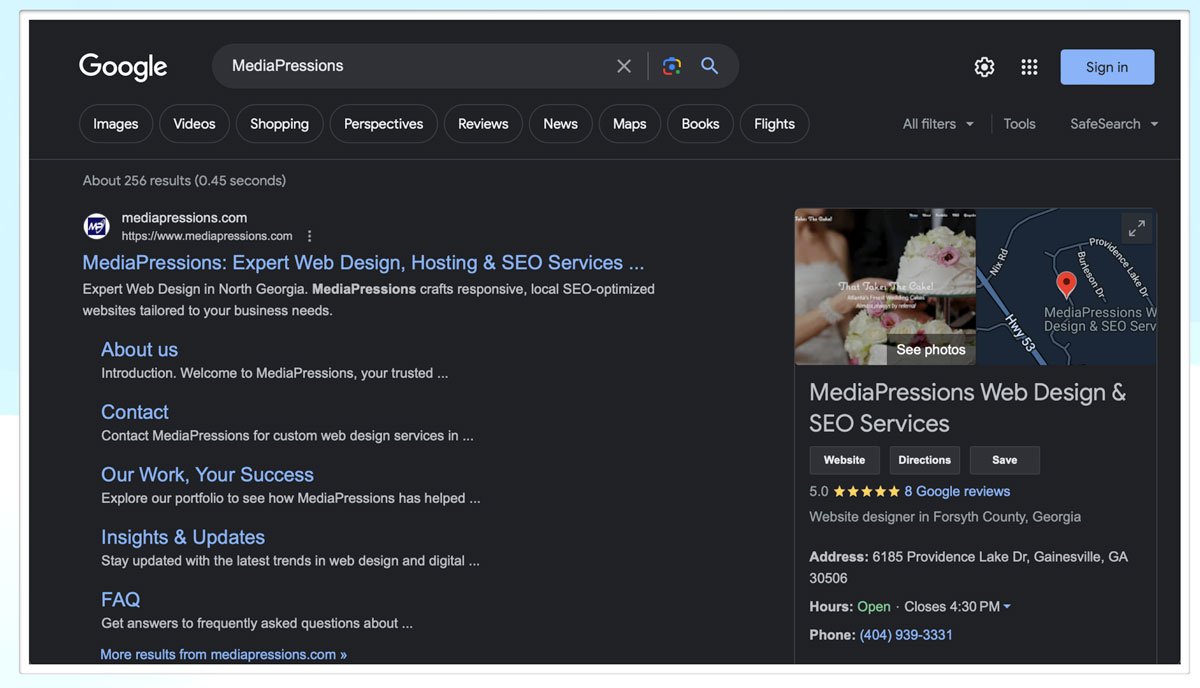The height and width of the screenshot is (688, 1200).
Task: Open Google Lens image search icon
Action: 672,66
